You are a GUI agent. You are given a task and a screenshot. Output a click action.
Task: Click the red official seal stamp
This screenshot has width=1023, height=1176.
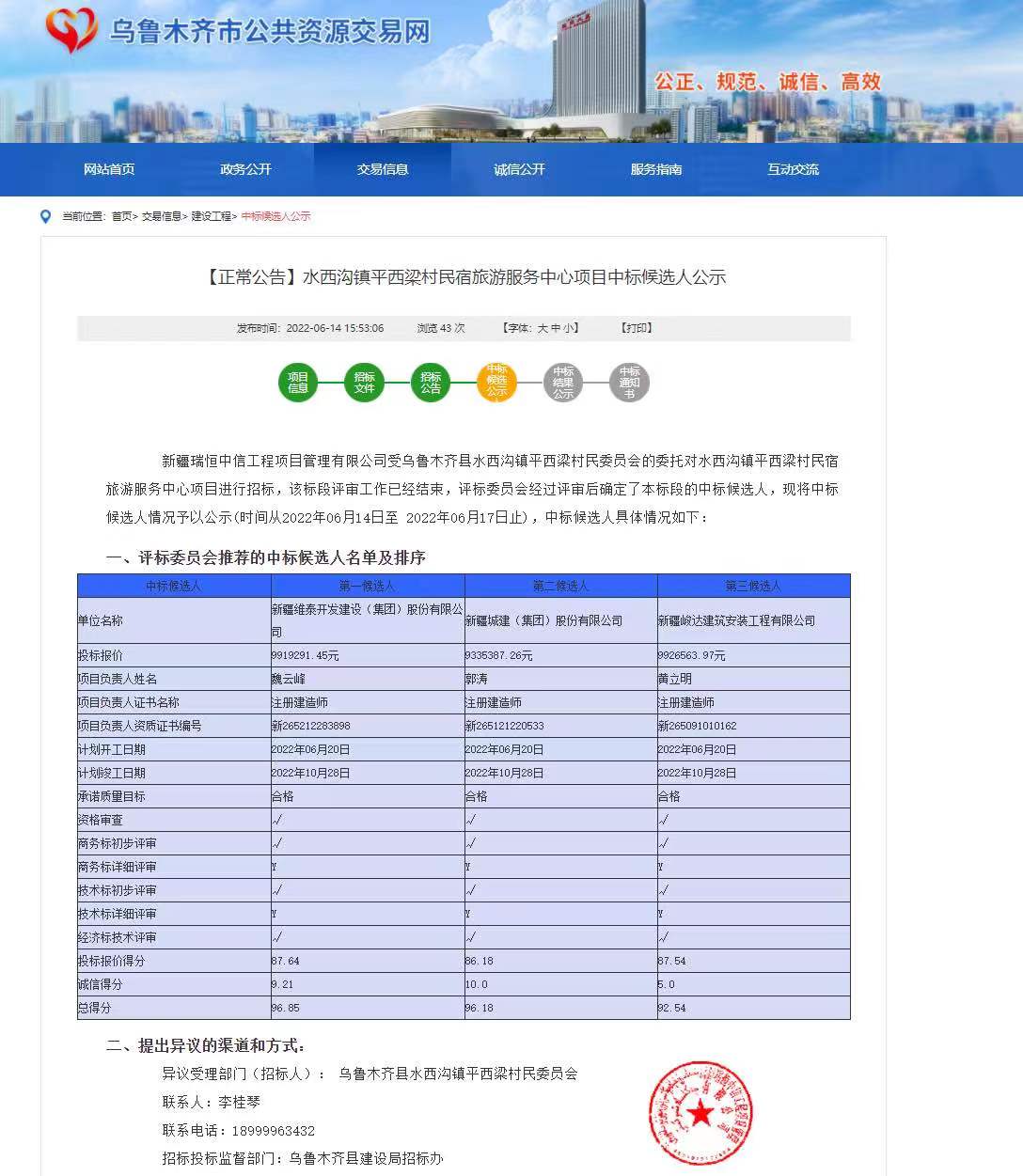click(700, 1114)
